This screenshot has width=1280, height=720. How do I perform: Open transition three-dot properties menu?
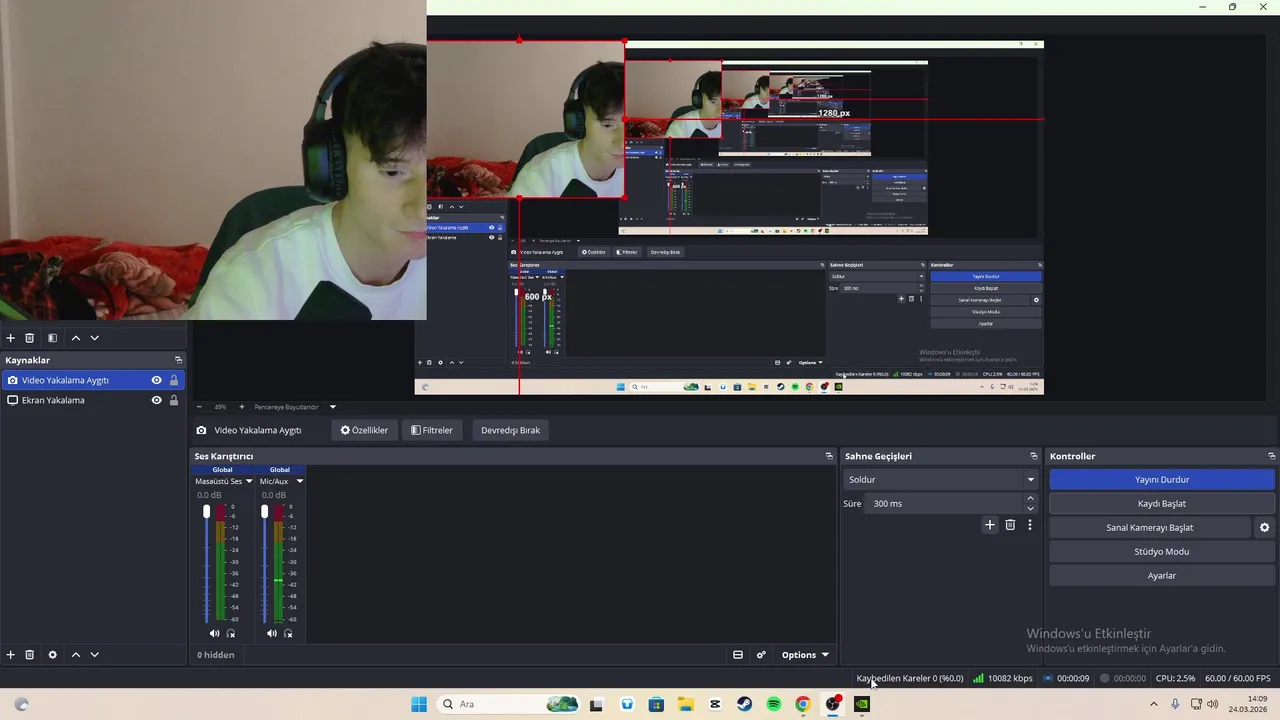pos(1030,525)
